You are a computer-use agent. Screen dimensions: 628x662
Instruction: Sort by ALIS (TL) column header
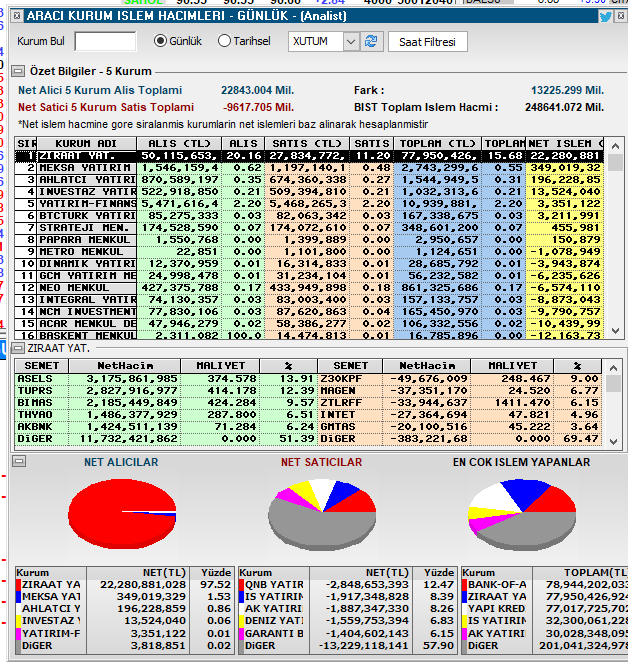coord(179,143)
